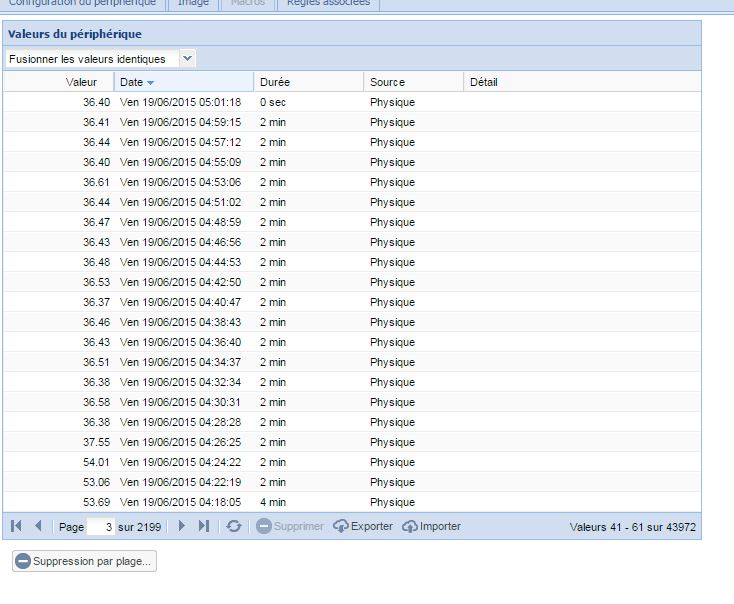Open the 'Fusionner les valeurs identiques' dropdown

click(x=188, y=59)
